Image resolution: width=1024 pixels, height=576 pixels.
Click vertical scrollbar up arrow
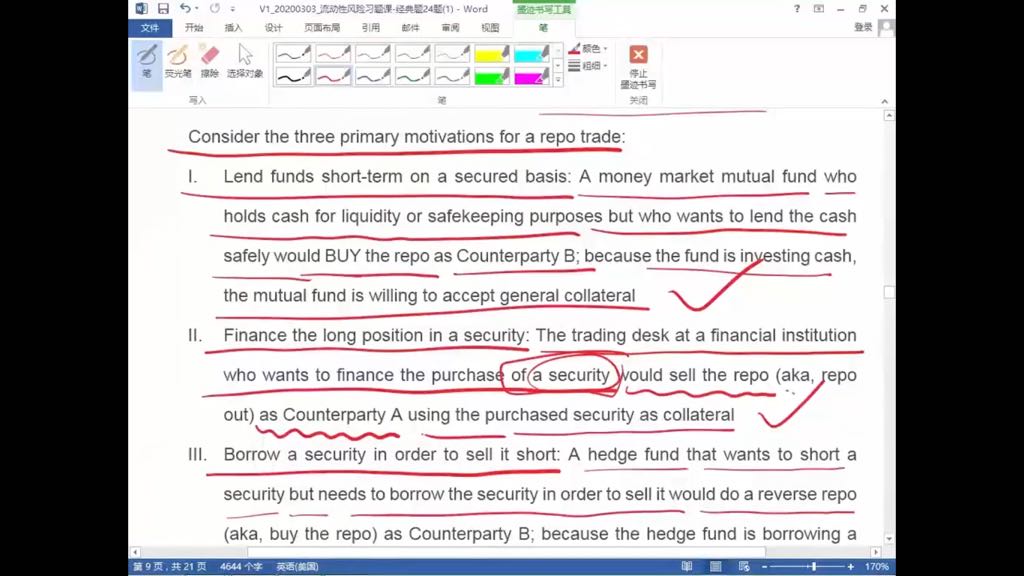pos(889,116)
